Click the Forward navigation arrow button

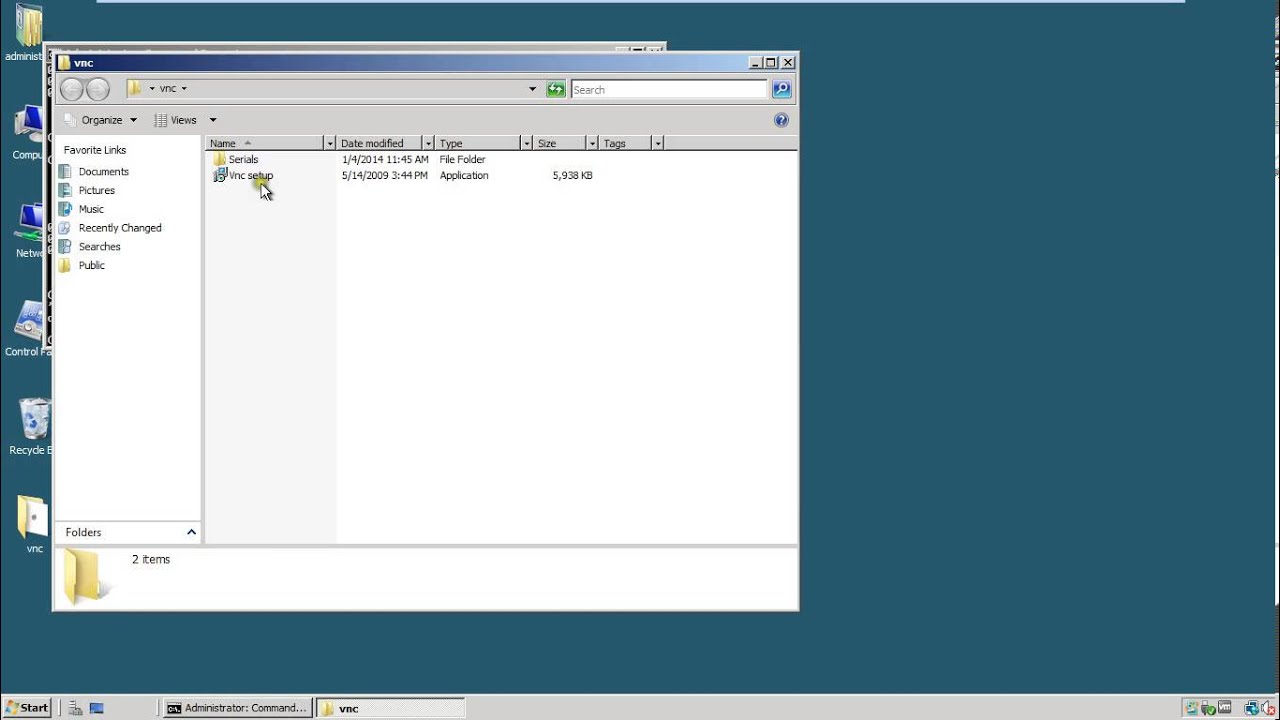pyautogui.click(x=97, y=89)
